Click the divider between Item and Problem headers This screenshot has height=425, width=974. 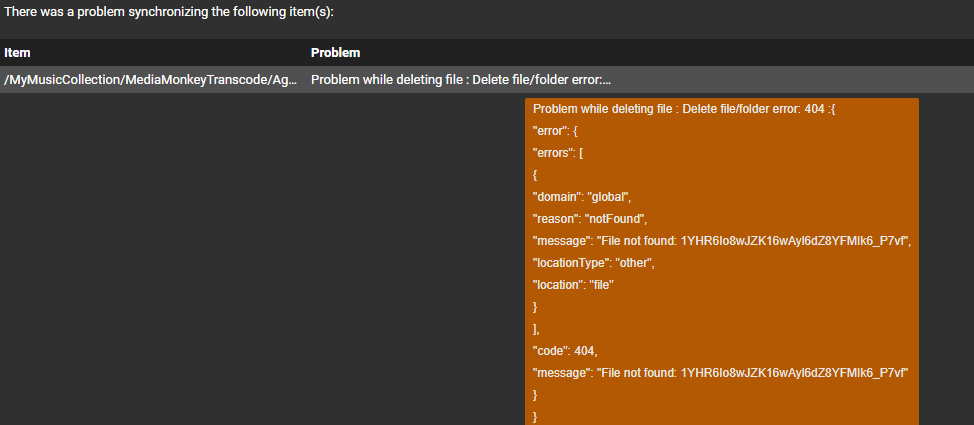point(307,52)
